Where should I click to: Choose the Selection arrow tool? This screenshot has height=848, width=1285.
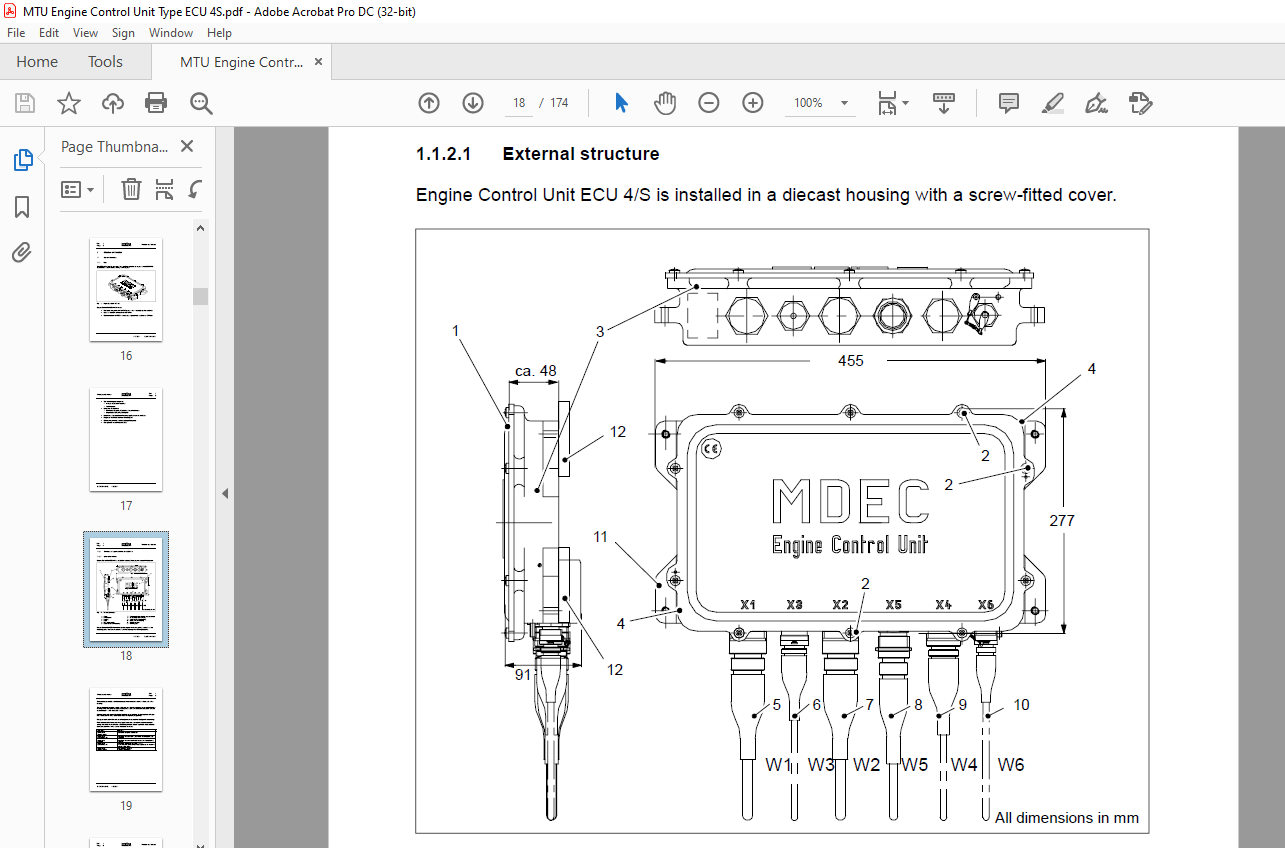click(x=621, y=103)
